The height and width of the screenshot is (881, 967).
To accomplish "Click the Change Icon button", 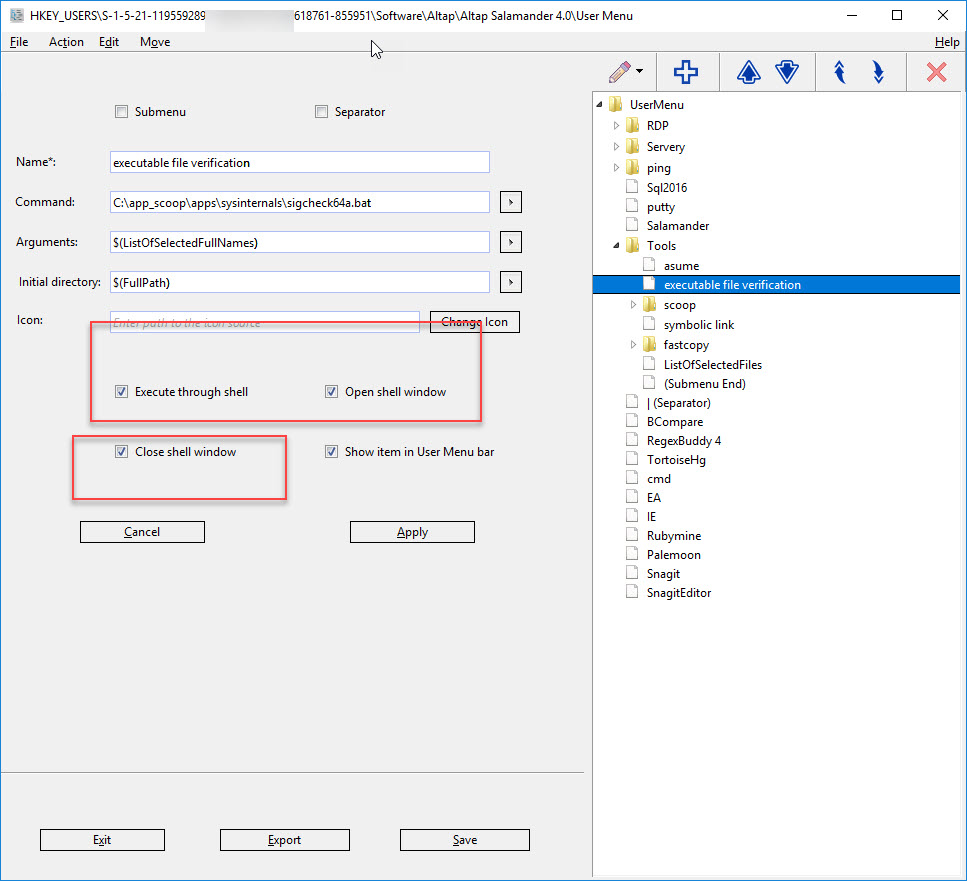I will (x=475, y=322).
